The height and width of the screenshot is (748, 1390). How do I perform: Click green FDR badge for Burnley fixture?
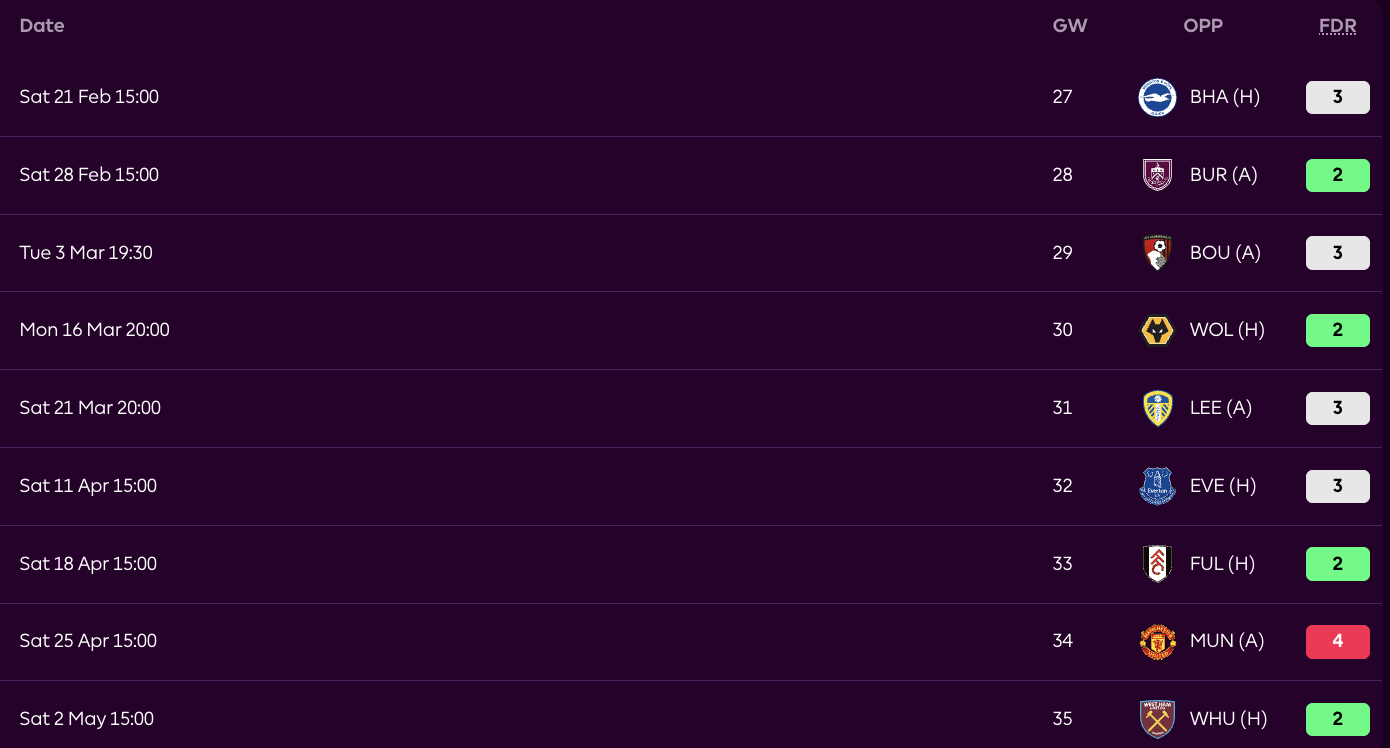(1337, 175)
